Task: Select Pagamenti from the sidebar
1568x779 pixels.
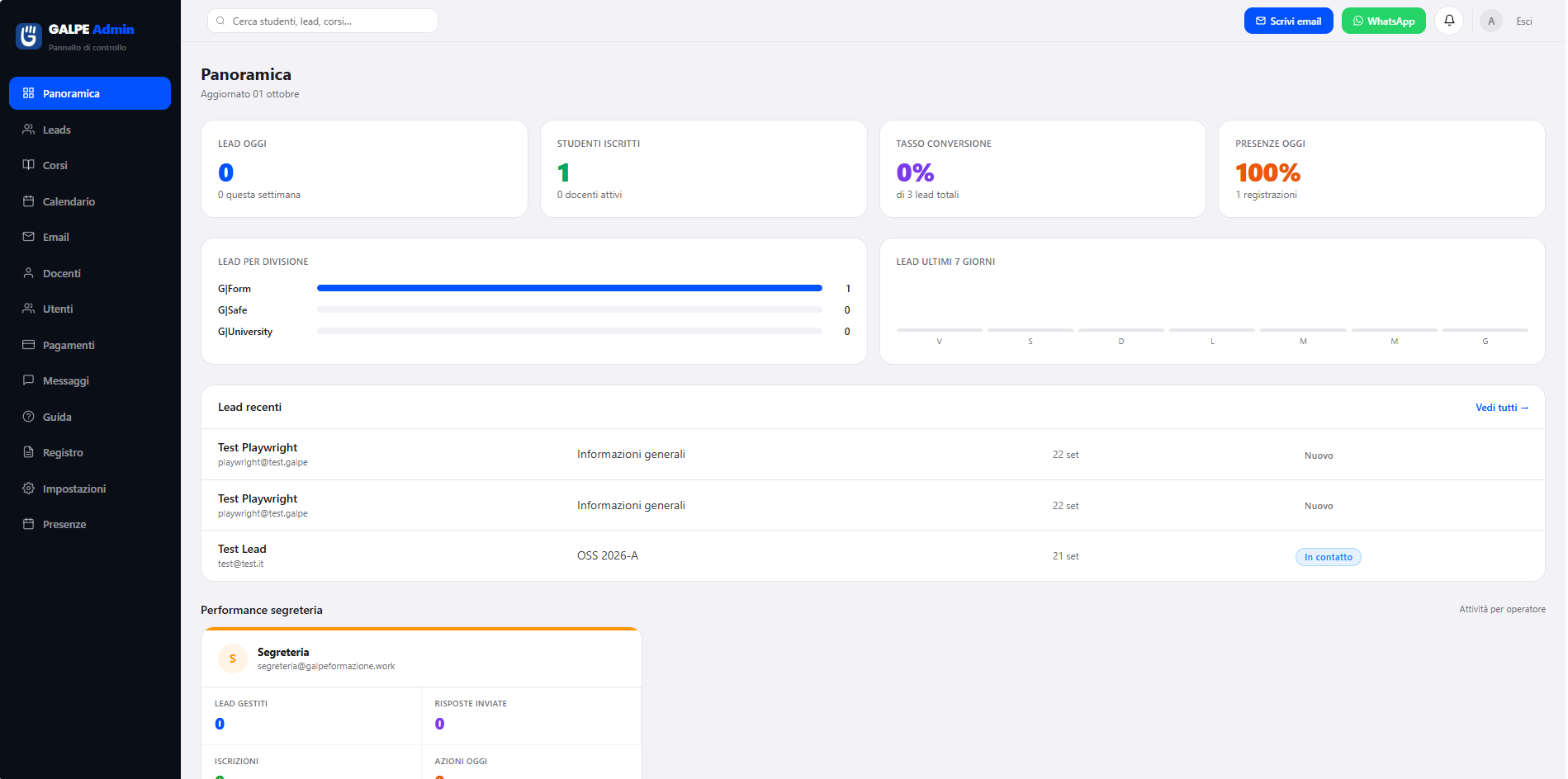Action: point(90,345)
